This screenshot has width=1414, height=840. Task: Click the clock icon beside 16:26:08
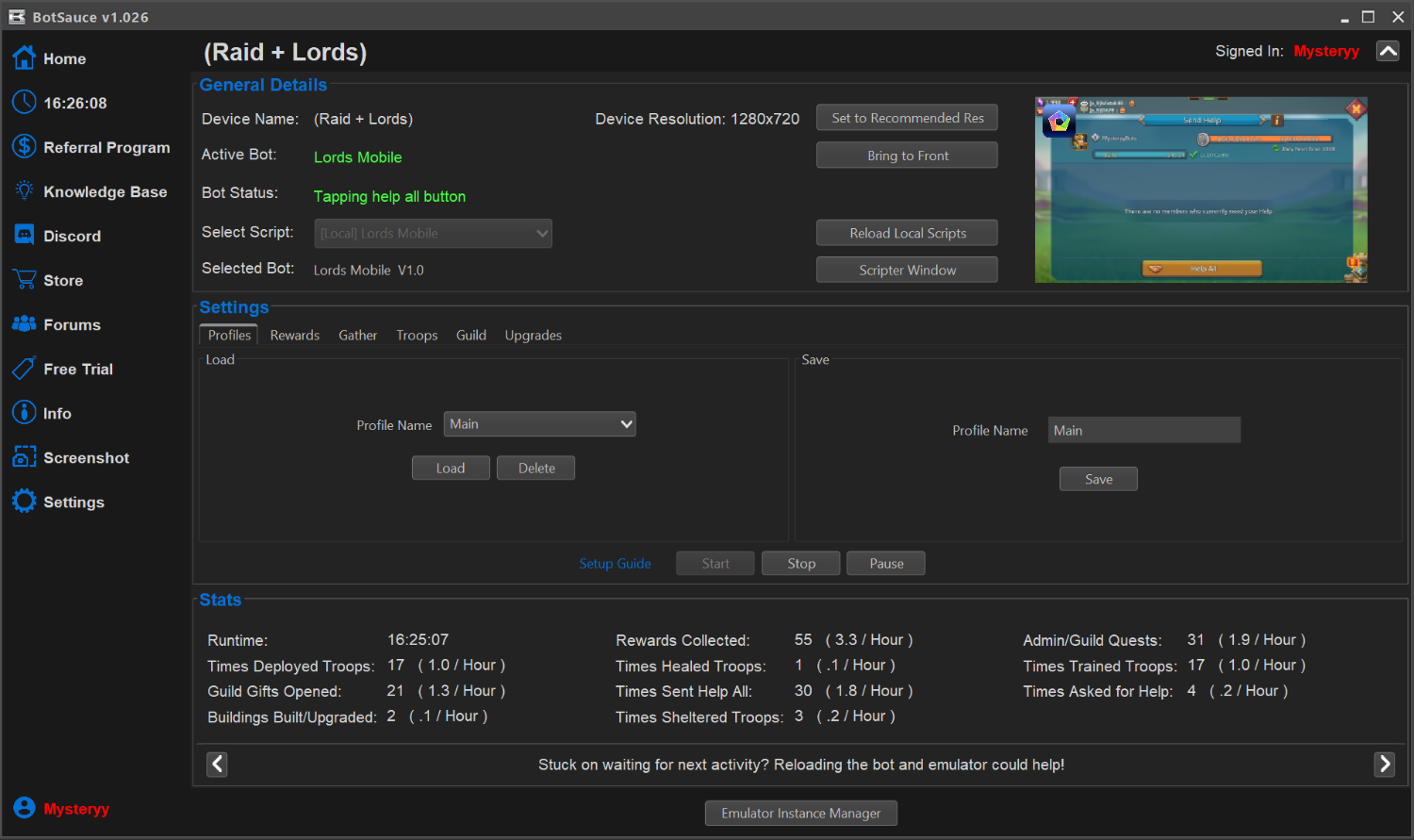pos(24,102)
